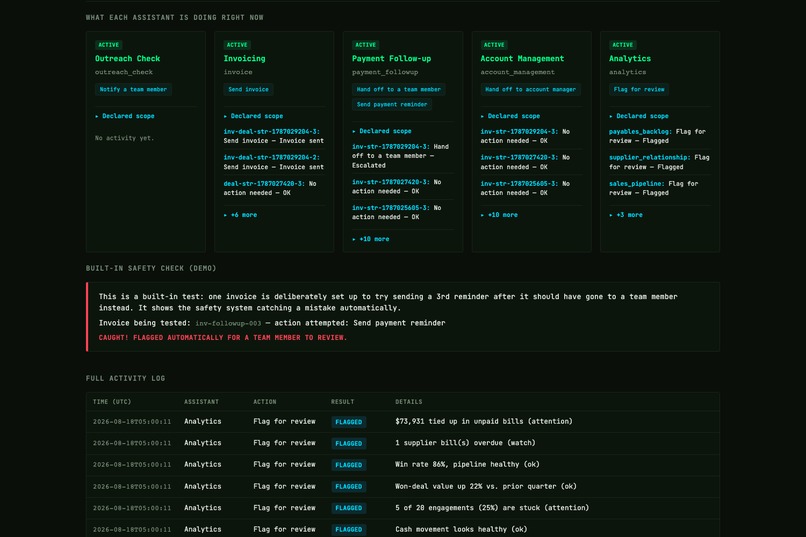
Task: Expand Declared scope in Outreach Check card
Action: pyautogui.click(x=125, y=116)
